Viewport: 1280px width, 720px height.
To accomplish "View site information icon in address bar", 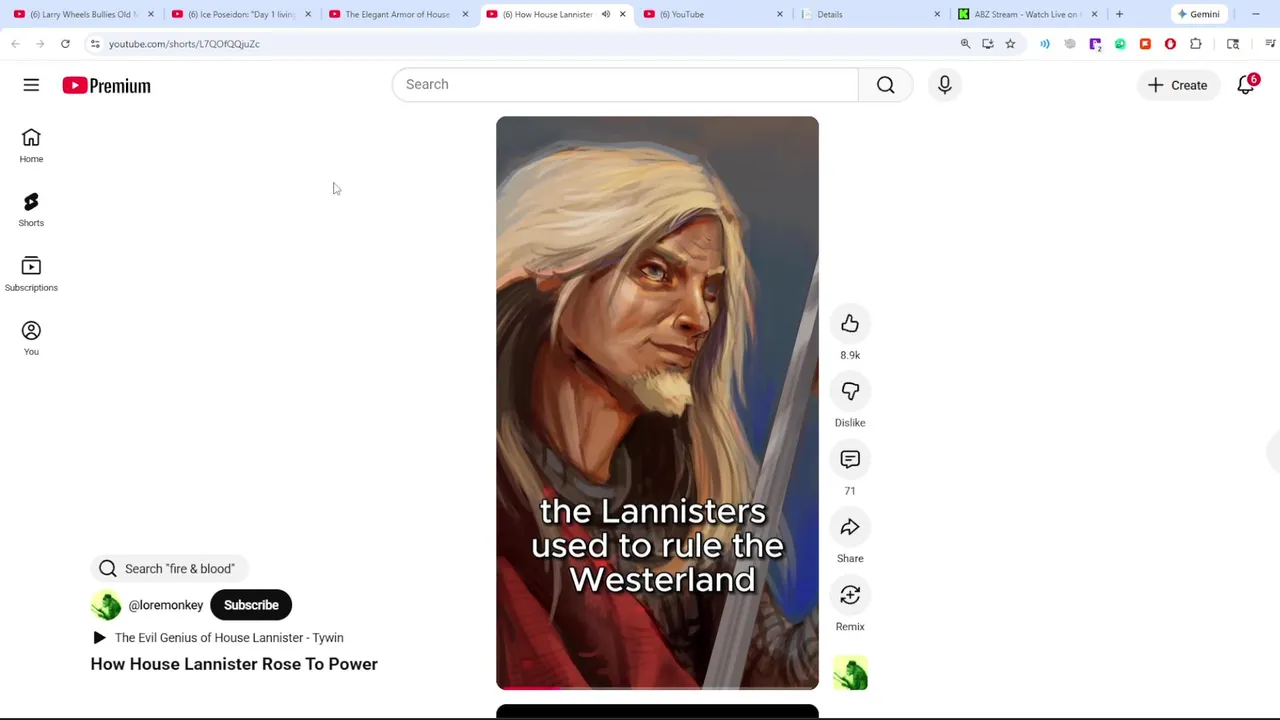I will 95,44.
